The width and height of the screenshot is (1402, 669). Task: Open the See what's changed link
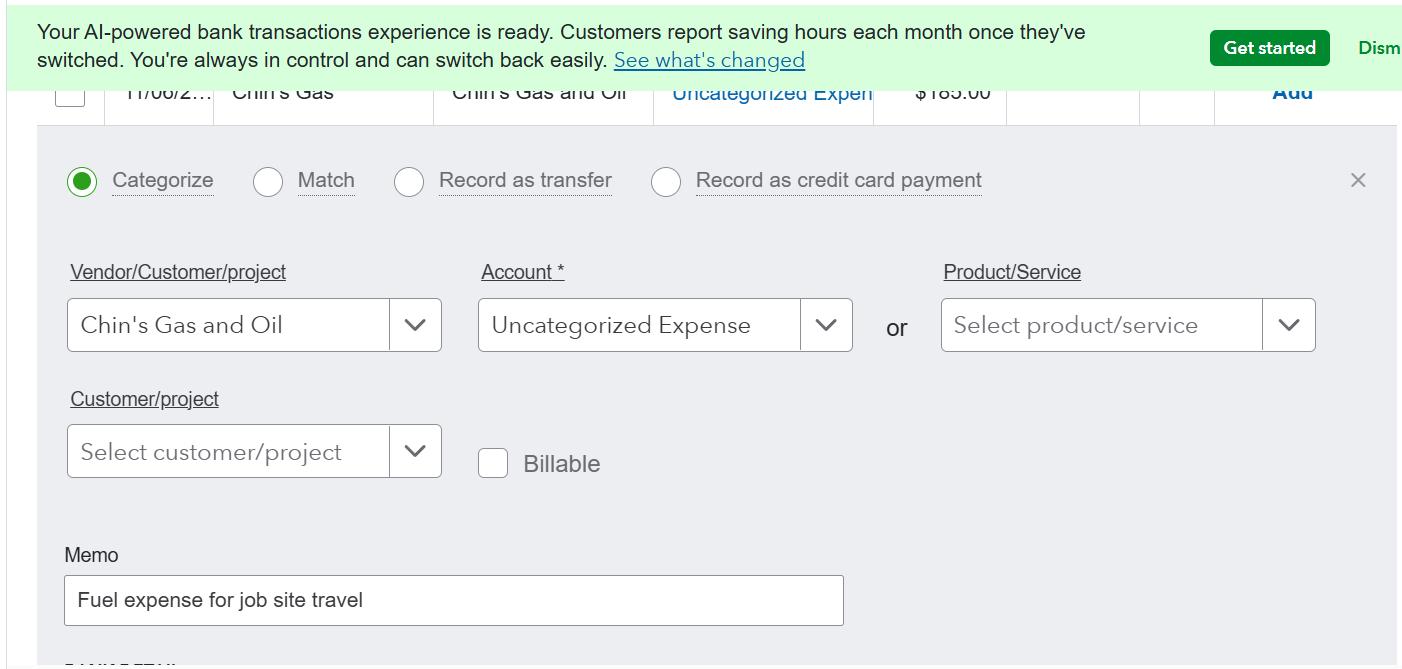click(709, 60)
